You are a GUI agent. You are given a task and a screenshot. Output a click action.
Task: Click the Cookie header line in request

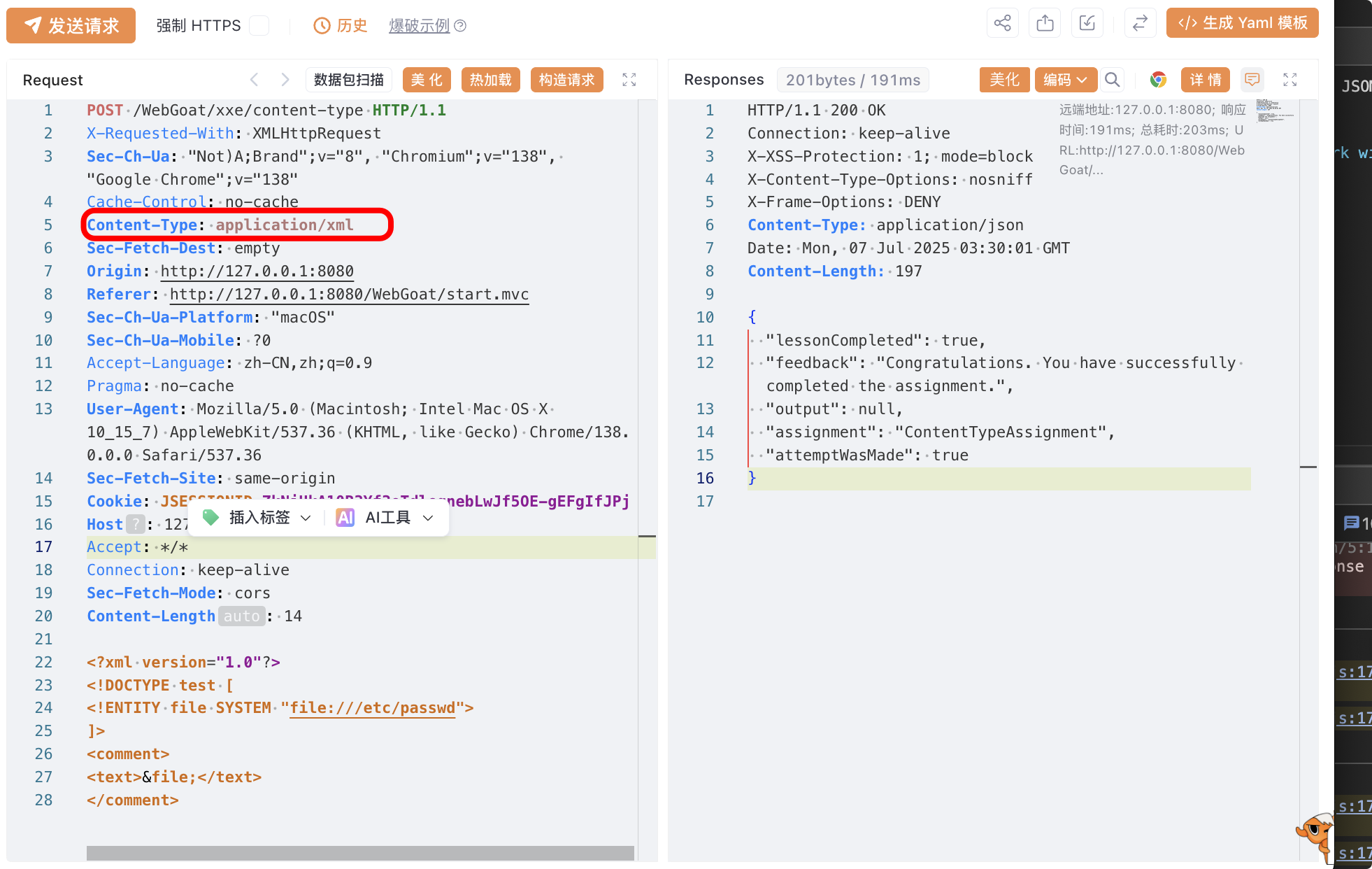(358, 502)
